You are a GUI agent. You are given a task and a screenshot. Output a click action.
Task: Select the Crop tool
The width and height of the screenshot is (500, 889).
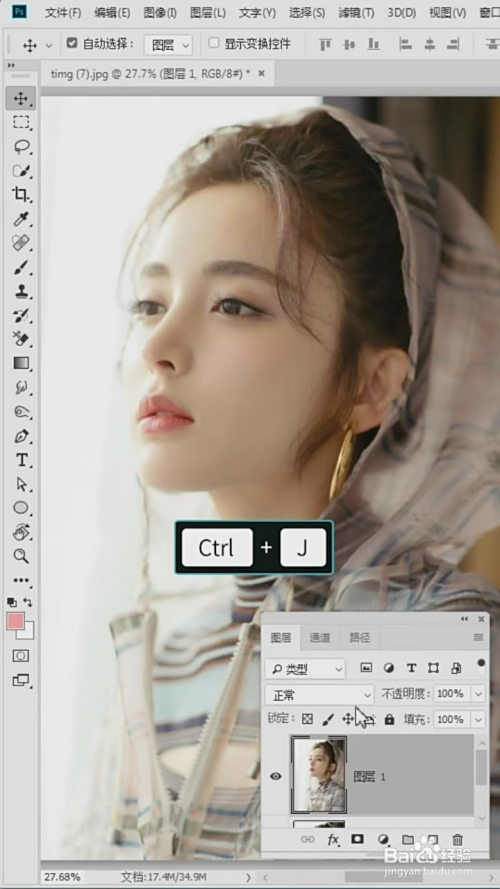click(21, 194)
